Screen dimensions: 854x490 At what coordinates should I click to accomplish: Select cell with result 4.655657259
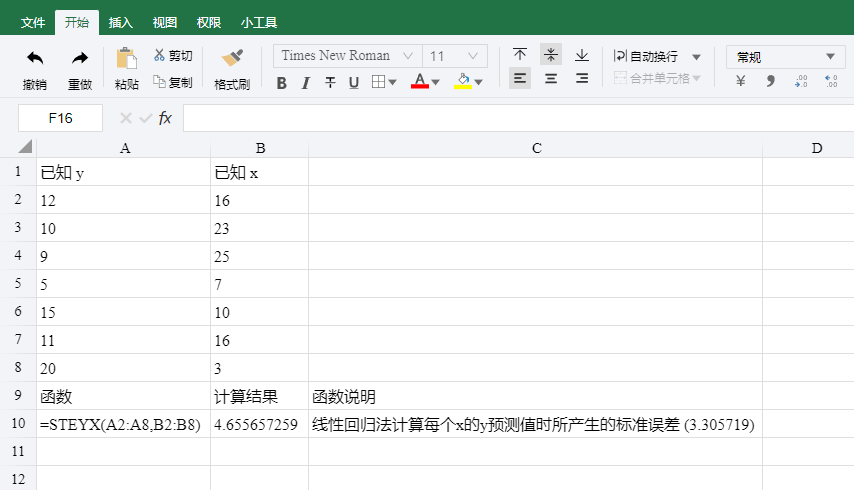coord(260,424)
